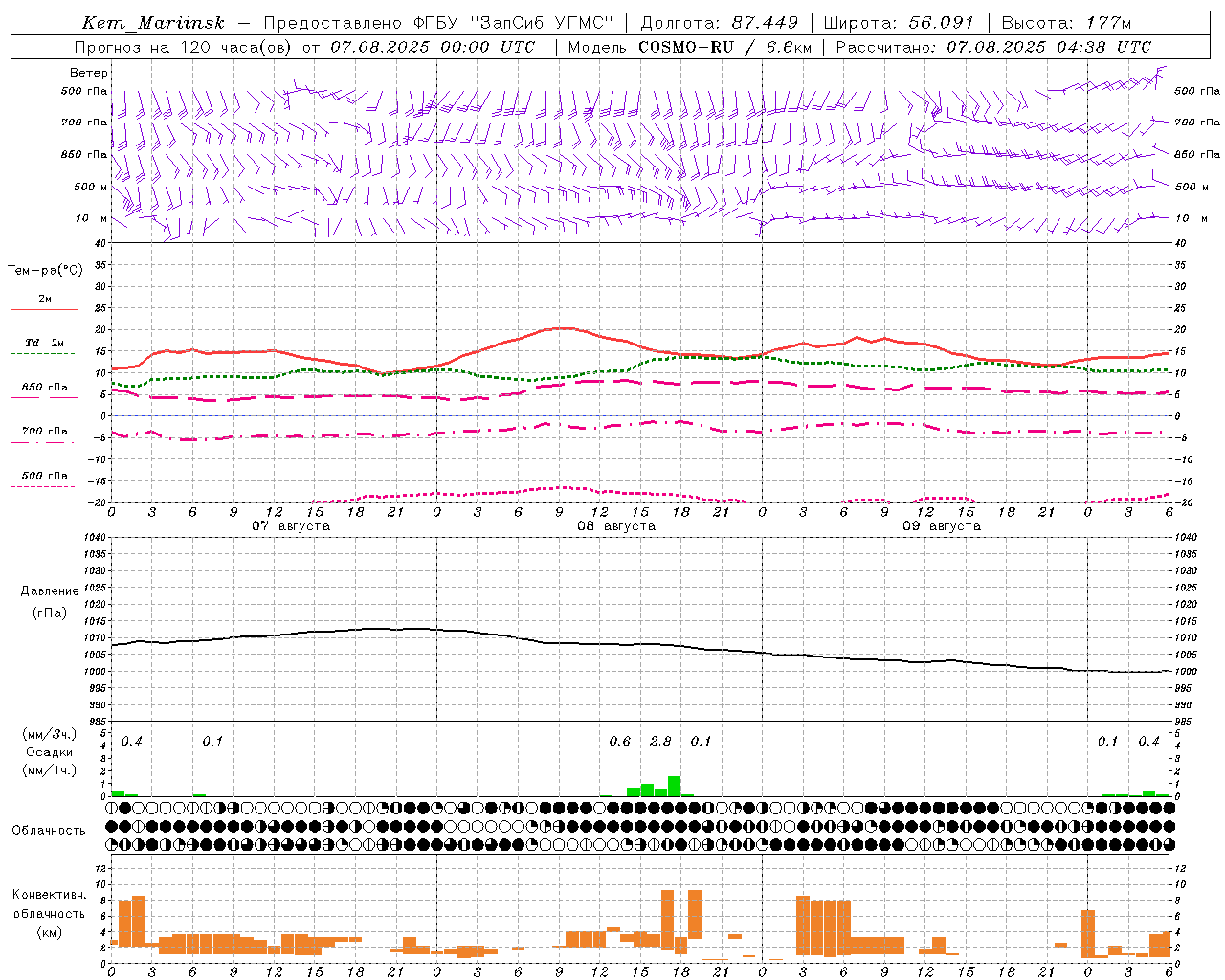1225x980 pixels.
Task: Click the 10 м wind level label on left
Action: click(93, 219)
